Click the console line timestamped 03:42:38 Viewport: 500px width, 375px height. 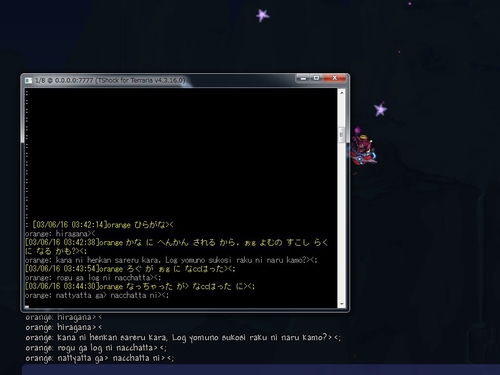pos(177,247)
